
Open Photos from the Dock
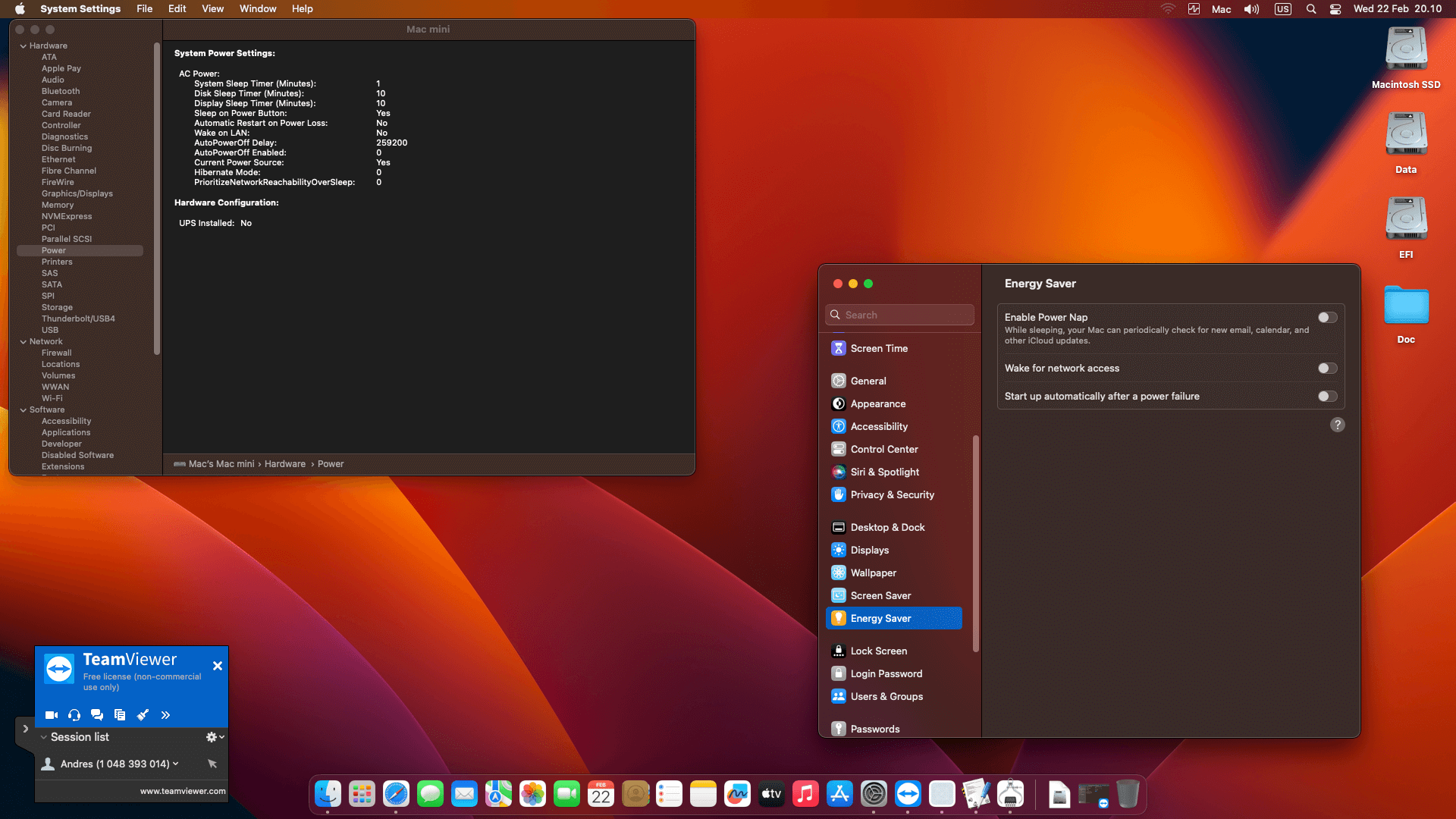coord(532,794)
